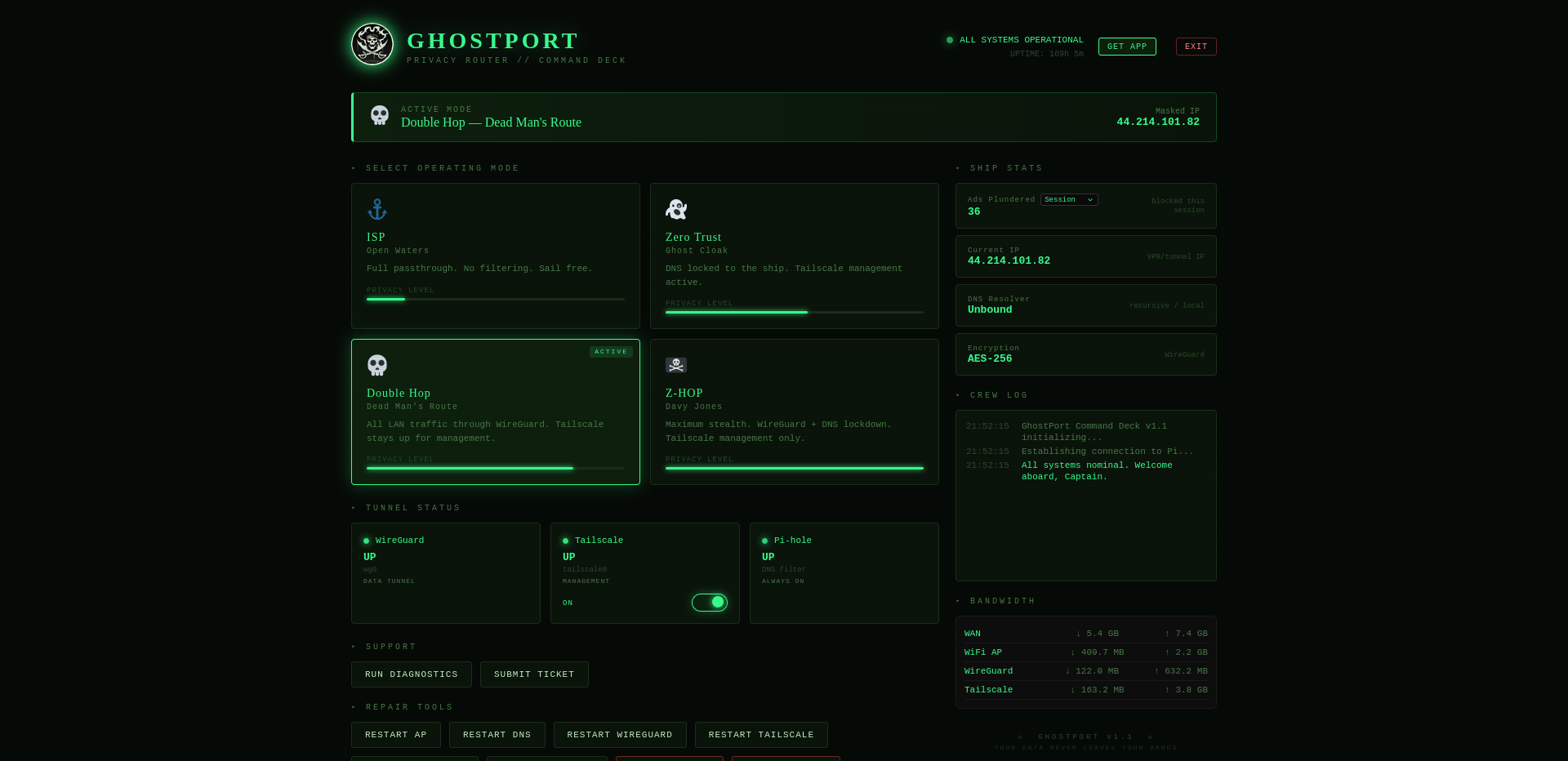Disable the Tailscale management toggle
1568x761 pixels.
pos(710,603)
